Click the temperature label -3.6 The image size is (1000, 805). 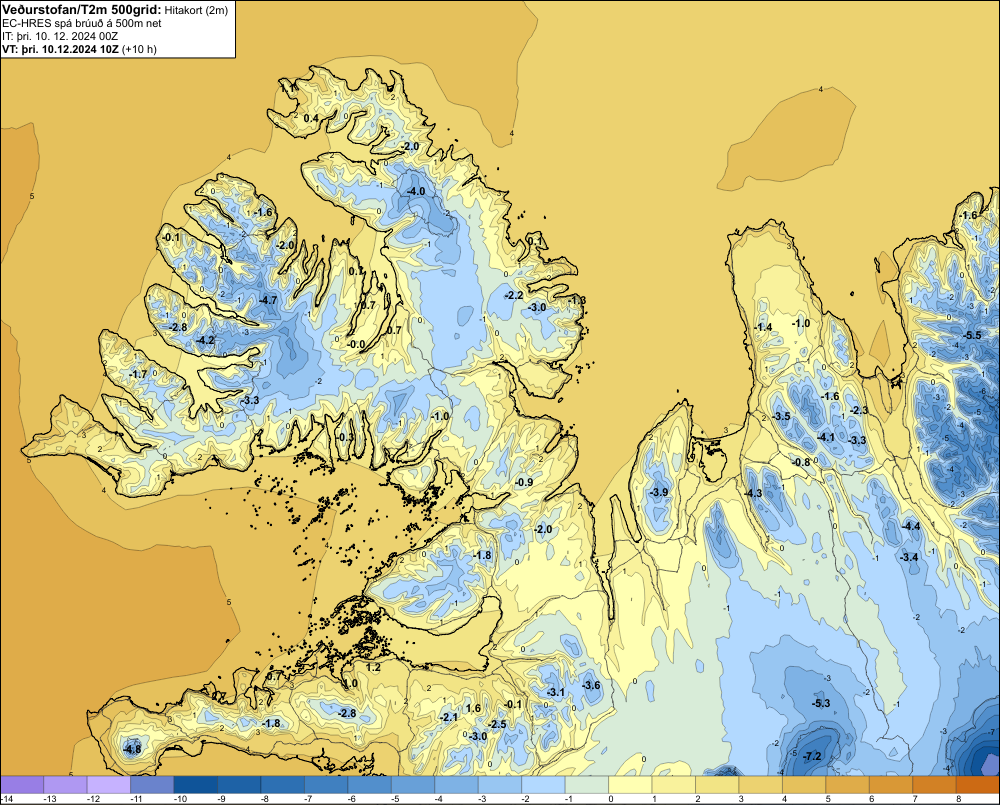591,684
